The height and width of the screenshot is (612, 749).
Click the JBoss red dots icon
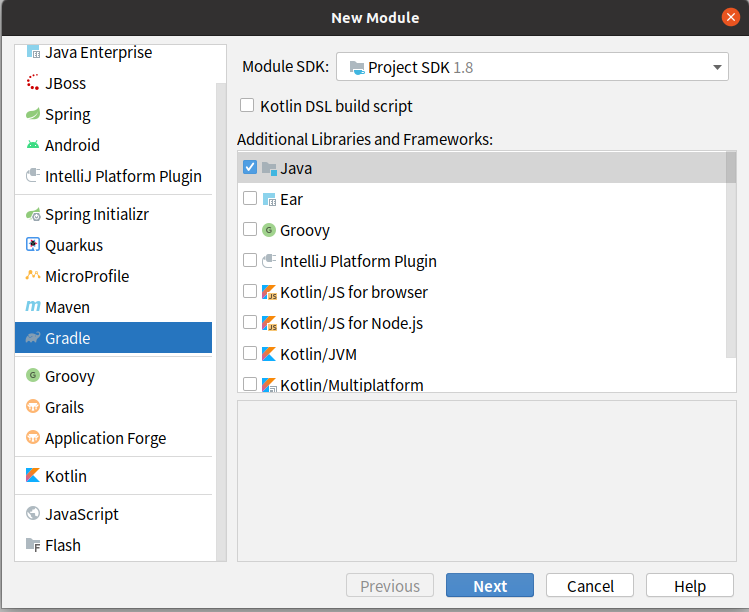pos(33,82)
